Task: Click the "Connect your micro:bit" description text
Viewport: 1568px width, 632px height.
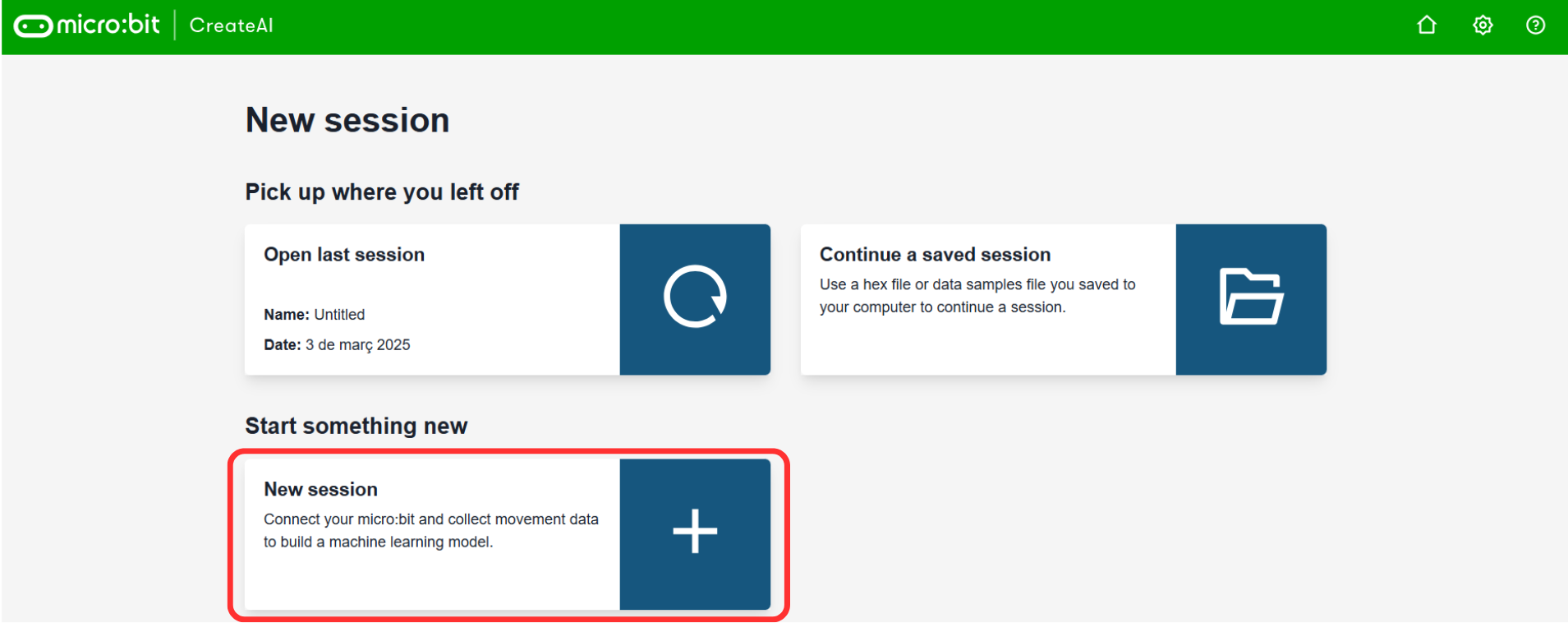Action: [x=430, y=531]
